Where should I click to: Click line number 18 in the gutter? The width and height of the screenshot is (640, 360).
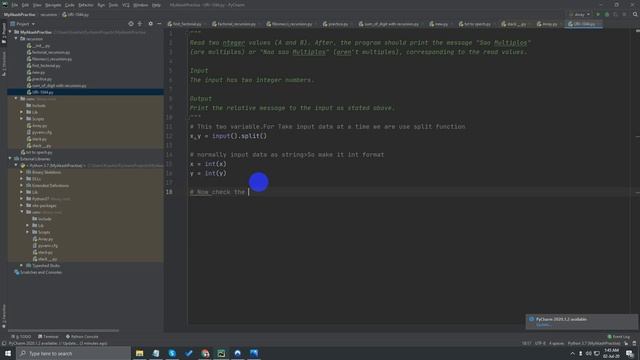point(169,192)
